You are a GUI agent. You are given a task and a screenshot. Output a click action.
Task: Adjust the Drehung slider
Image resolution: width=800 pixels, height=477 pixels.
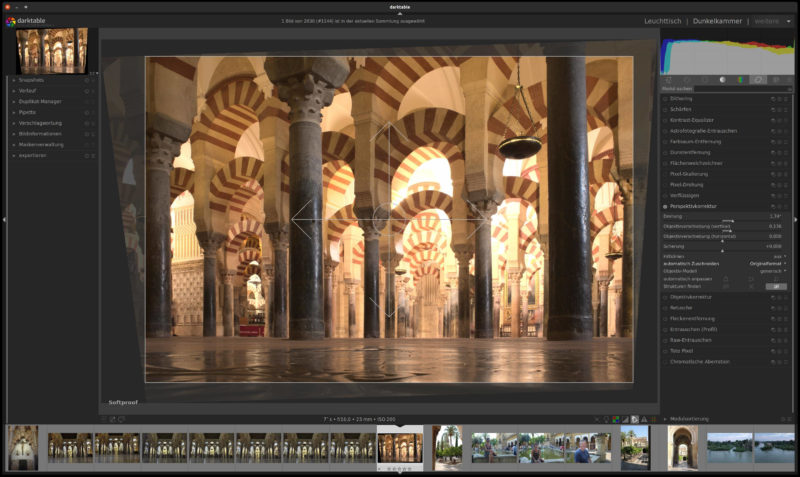tap(724, 217)
